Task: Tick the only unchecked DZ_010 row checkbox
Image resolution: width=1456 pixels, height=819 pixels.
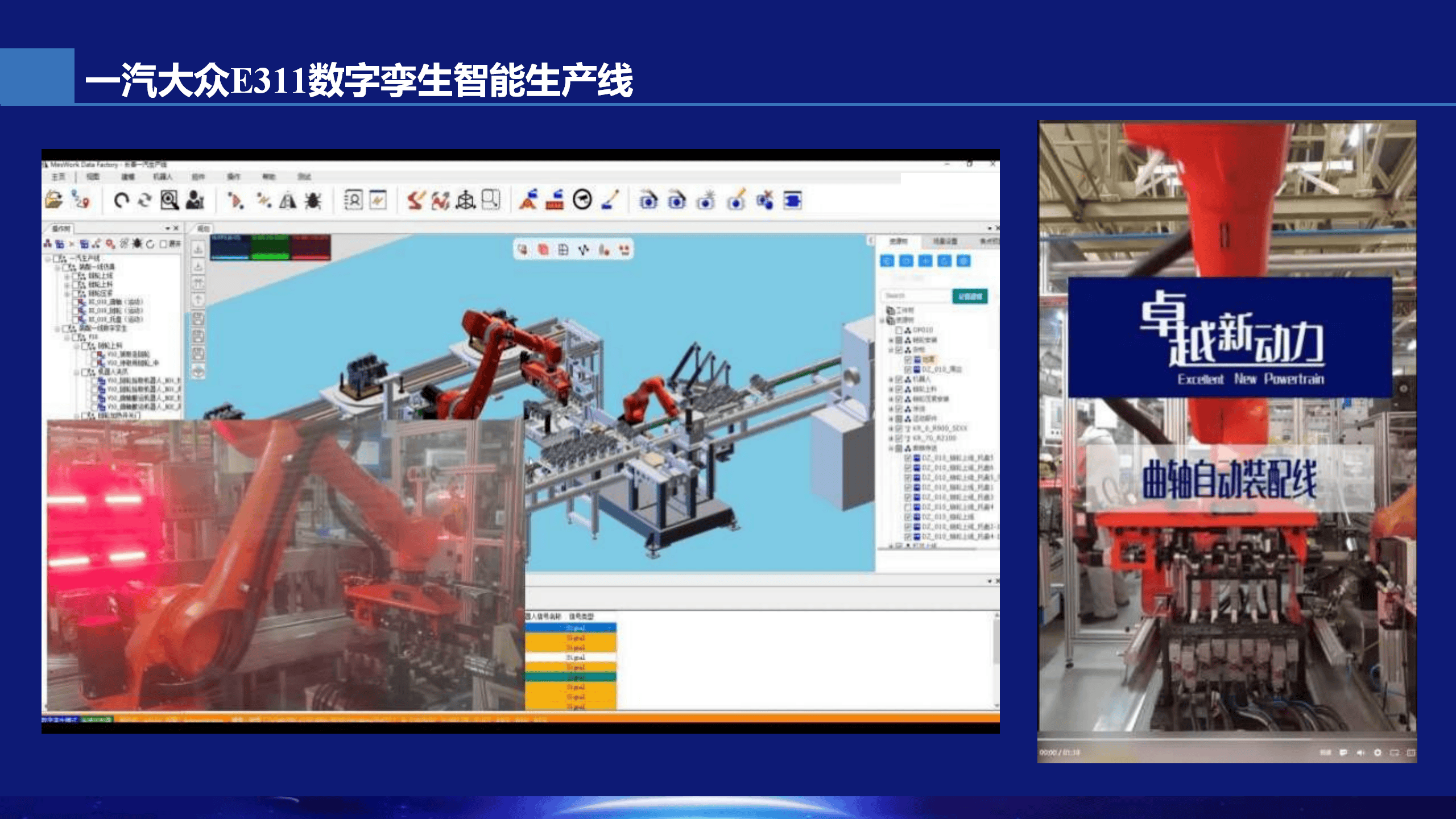Action: pos(908,507)
